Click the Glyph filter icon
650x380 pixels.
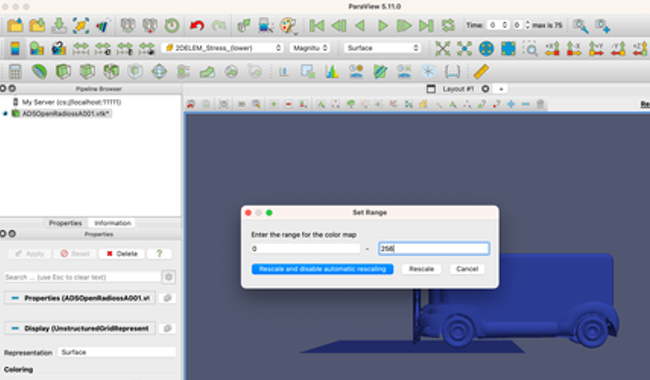(159, 72)
